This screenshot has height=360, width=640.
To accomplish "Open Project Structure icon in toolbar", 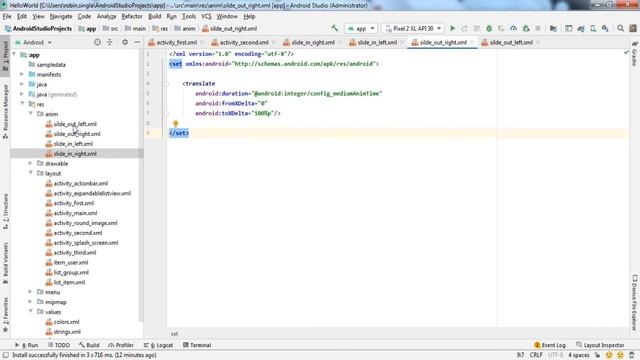I will click(553, 29).
